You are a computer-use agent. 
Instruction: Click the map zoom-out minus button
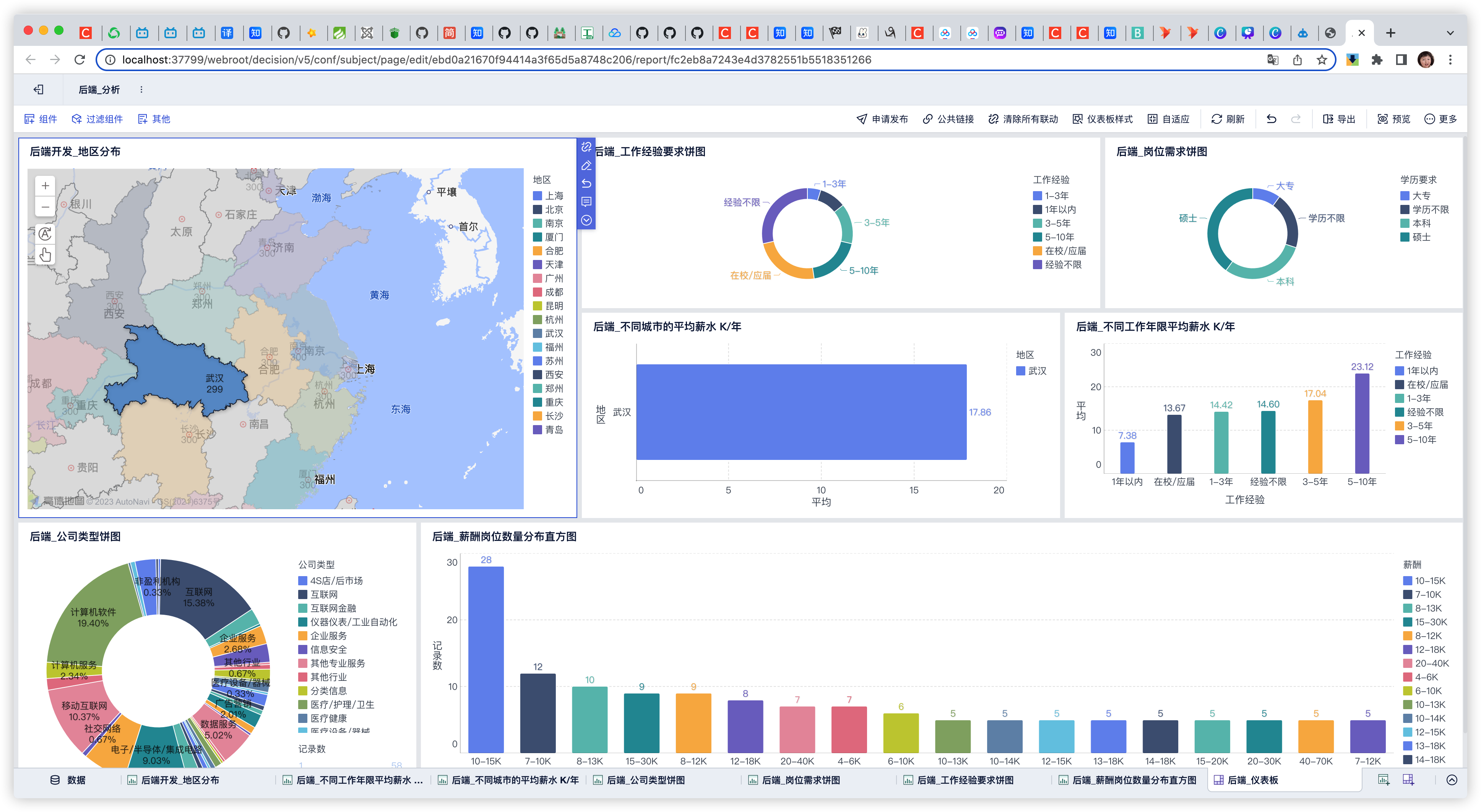coord(45,206)
